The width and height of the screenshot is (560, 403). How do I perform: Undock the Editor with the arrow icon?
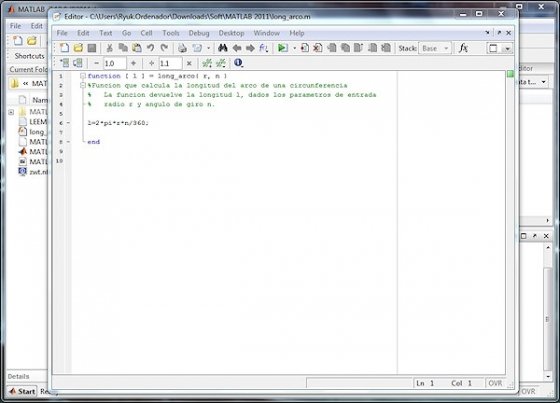499,33
